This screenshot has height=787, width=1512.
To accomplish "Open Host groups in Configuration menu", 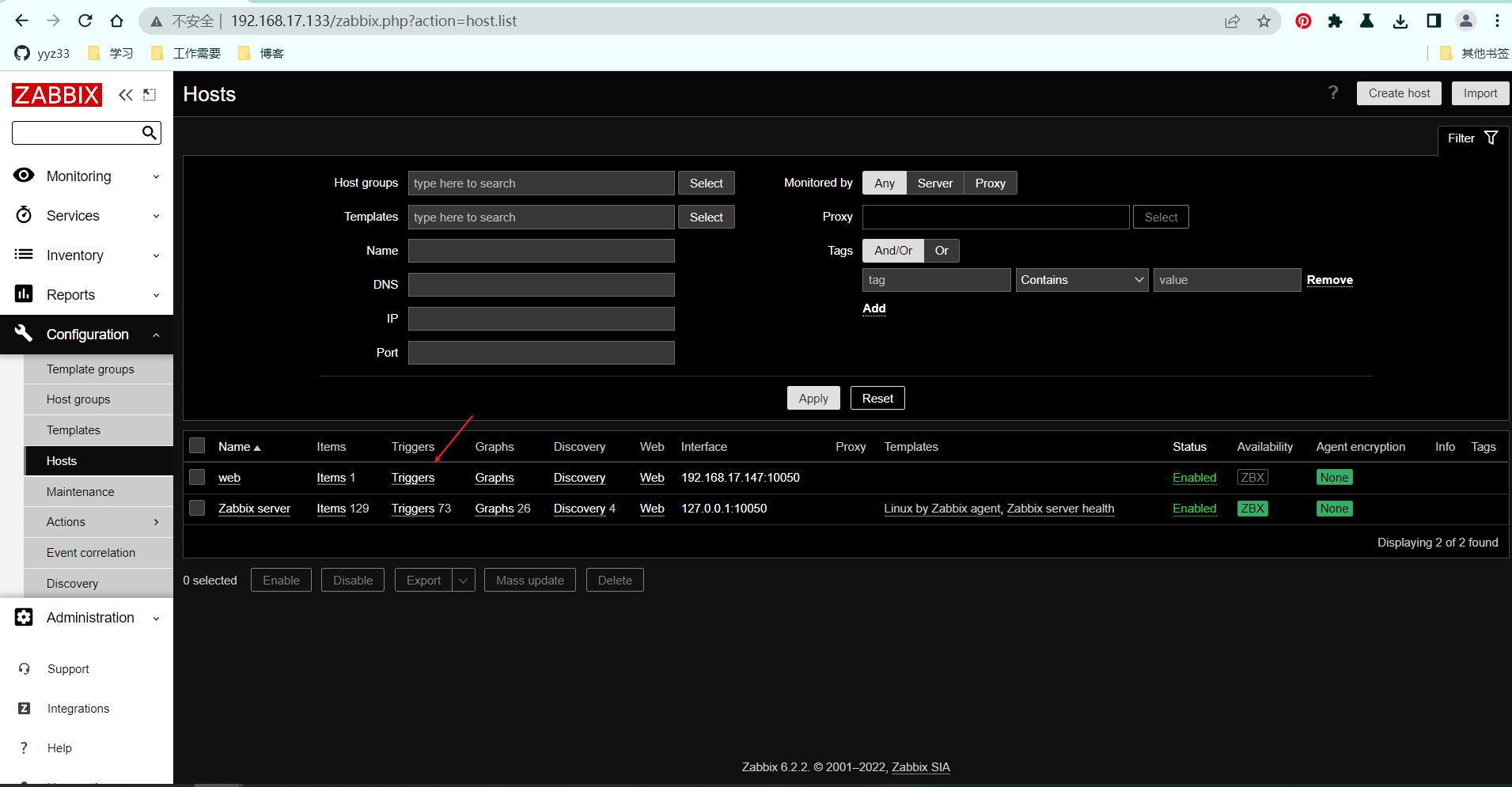I will pos(78,399).
